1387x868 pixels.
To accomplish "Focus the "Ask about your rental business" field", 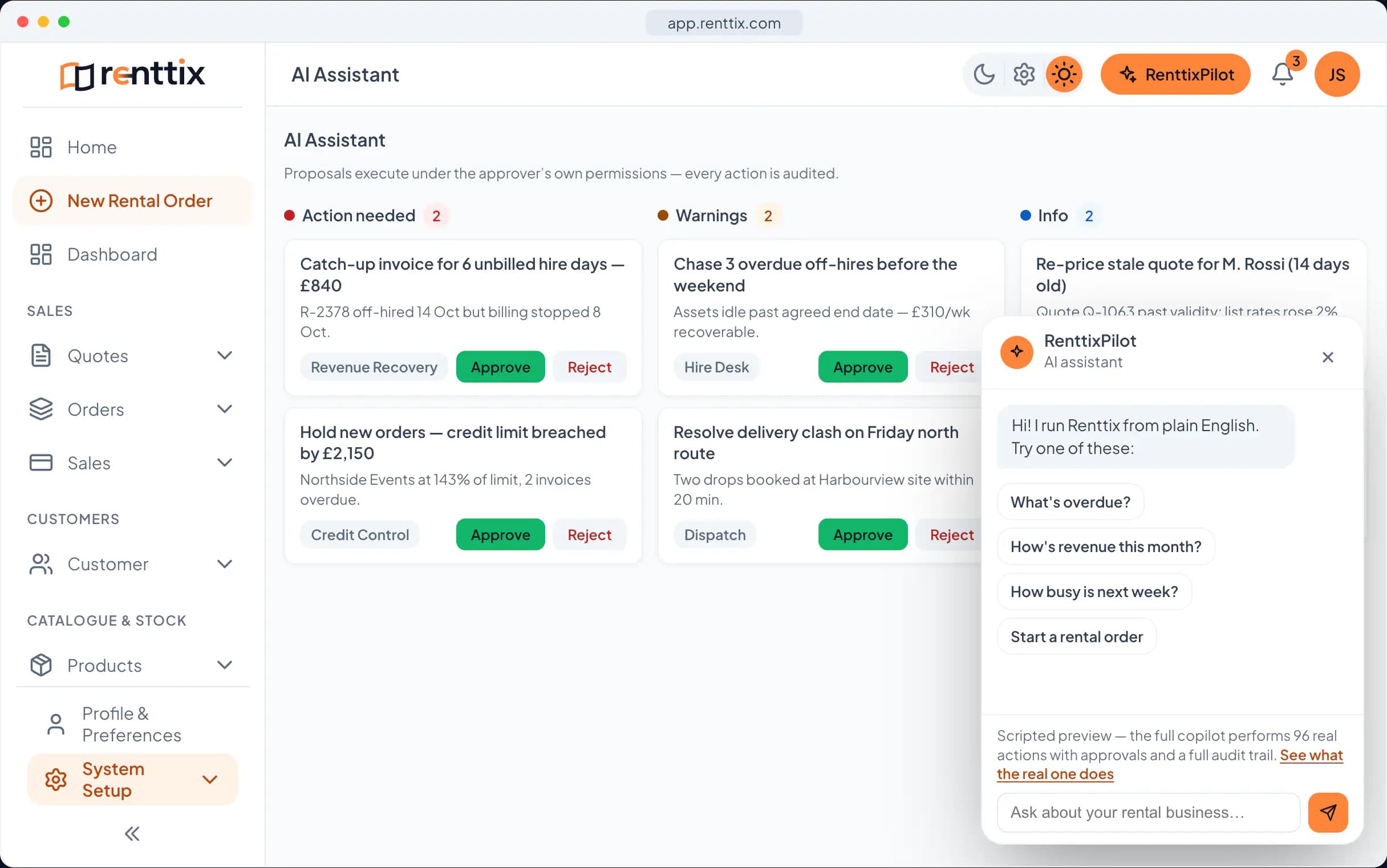I will tap(1148, 812).
